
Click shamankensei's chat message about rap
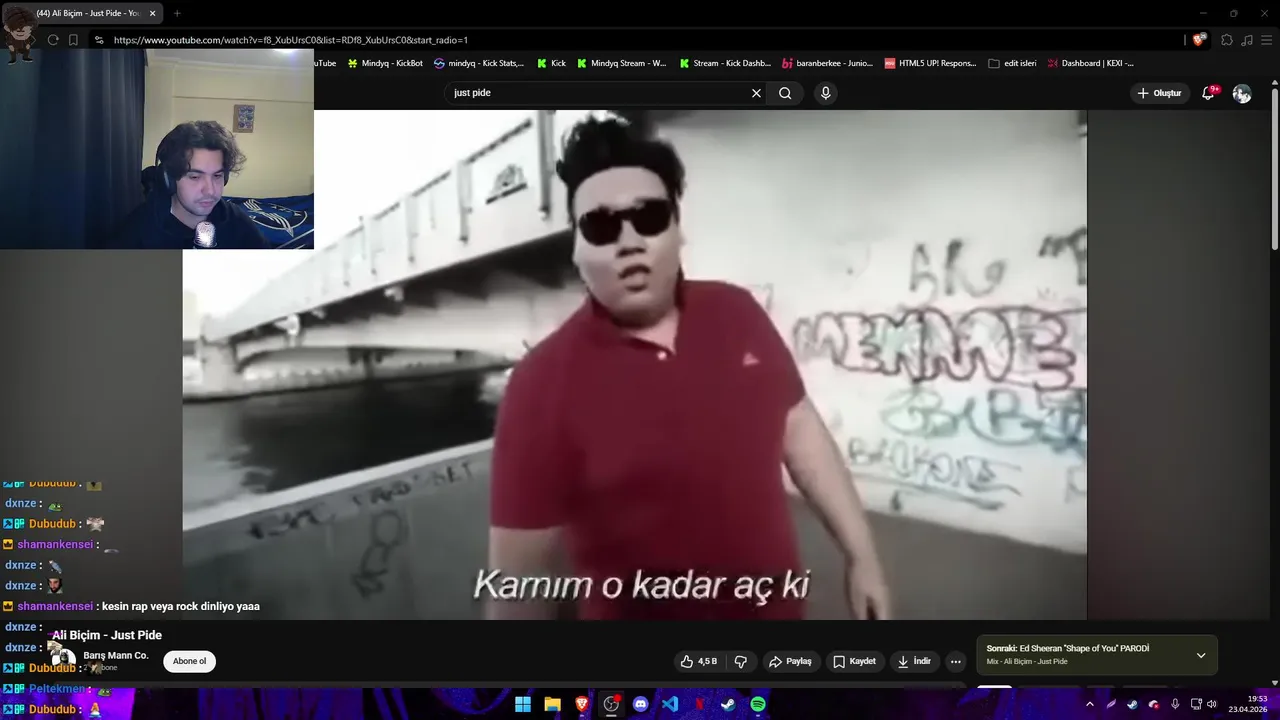click(x=181, y=606)
